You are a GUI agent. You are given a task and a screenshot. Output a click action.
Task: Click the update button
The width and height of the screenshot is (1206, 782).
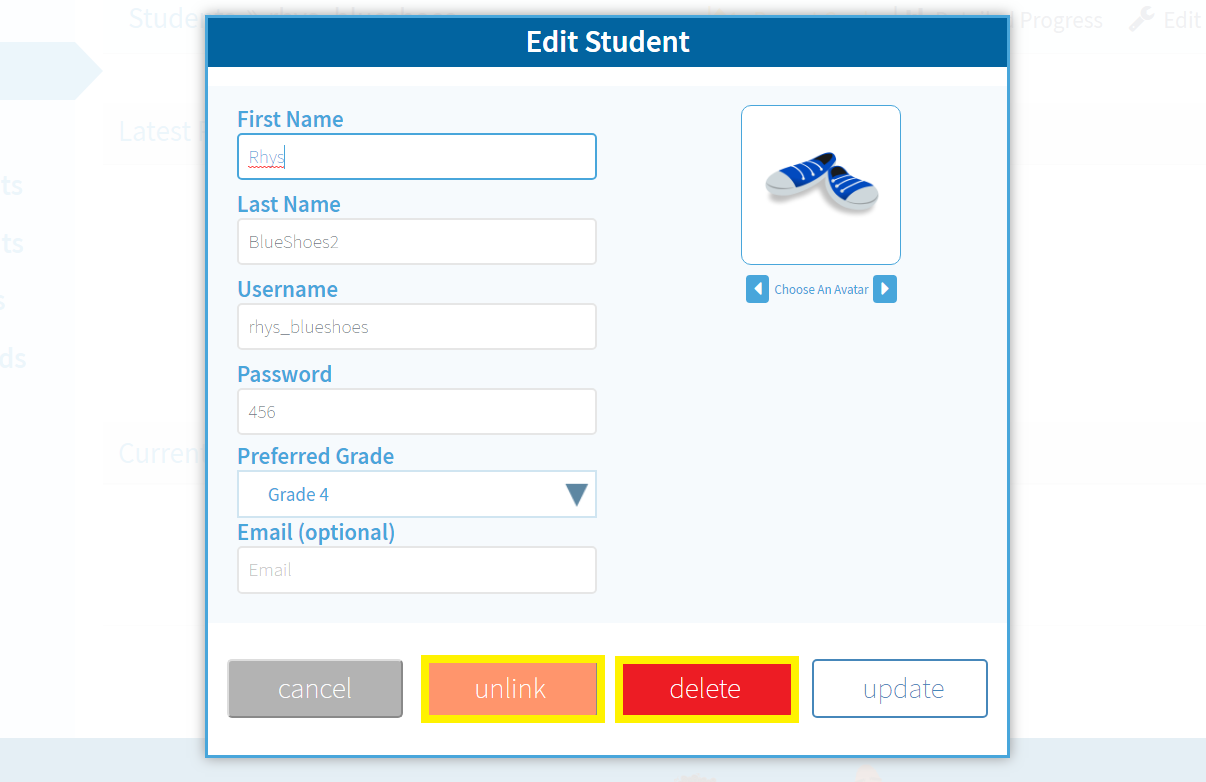click(900, 689)
